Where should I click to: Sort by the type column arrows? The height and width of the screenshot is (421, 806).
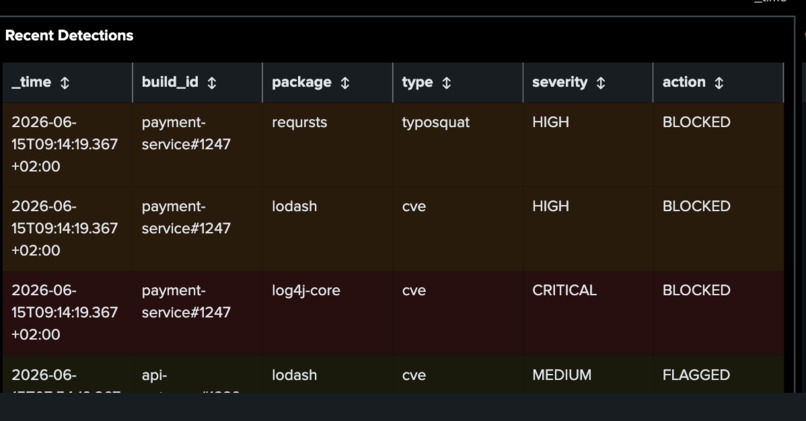(x=447, y=83)
